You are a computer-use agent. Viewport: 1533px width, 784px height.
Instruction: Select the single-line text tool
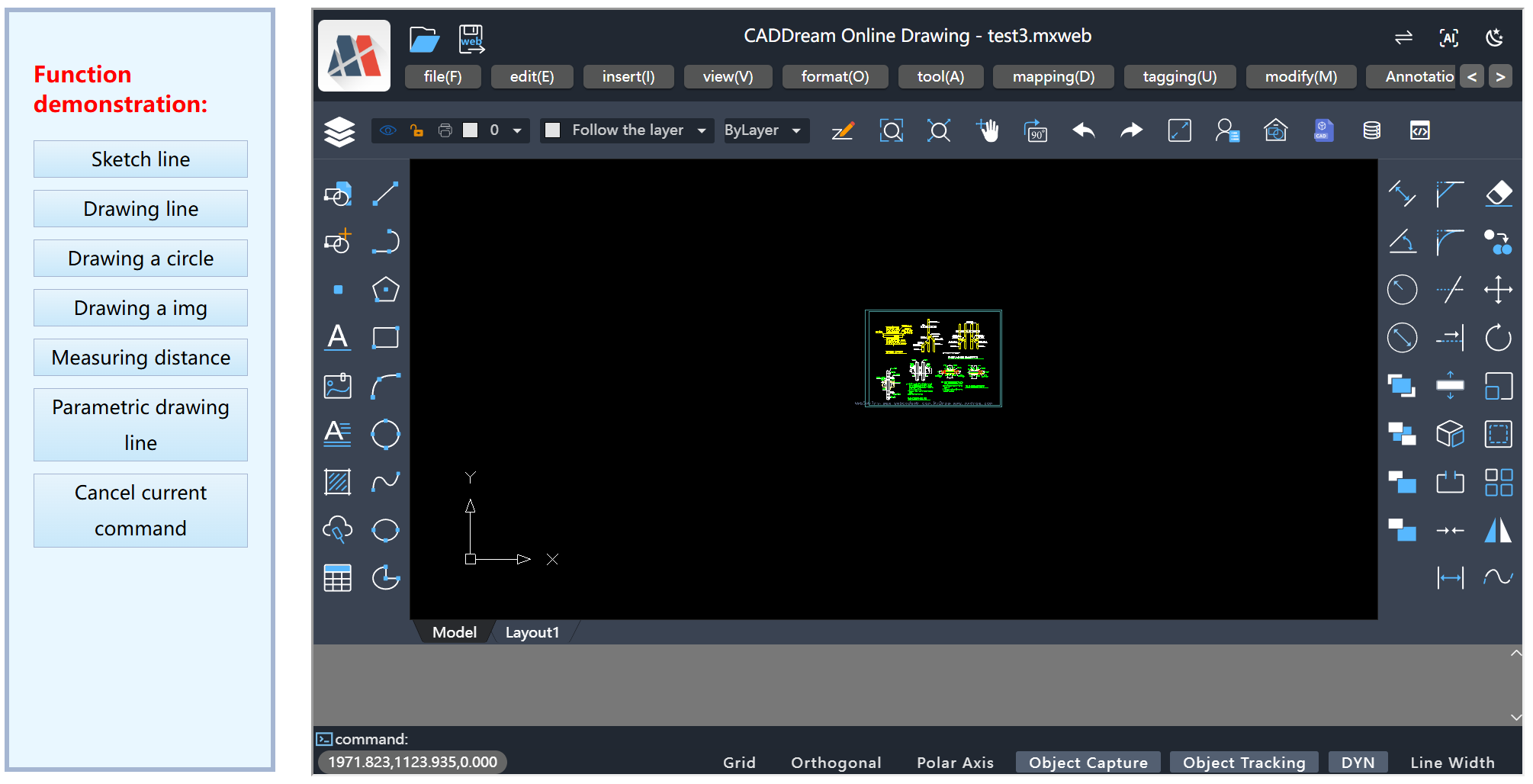pyautogui.click(x=337, y=338)
